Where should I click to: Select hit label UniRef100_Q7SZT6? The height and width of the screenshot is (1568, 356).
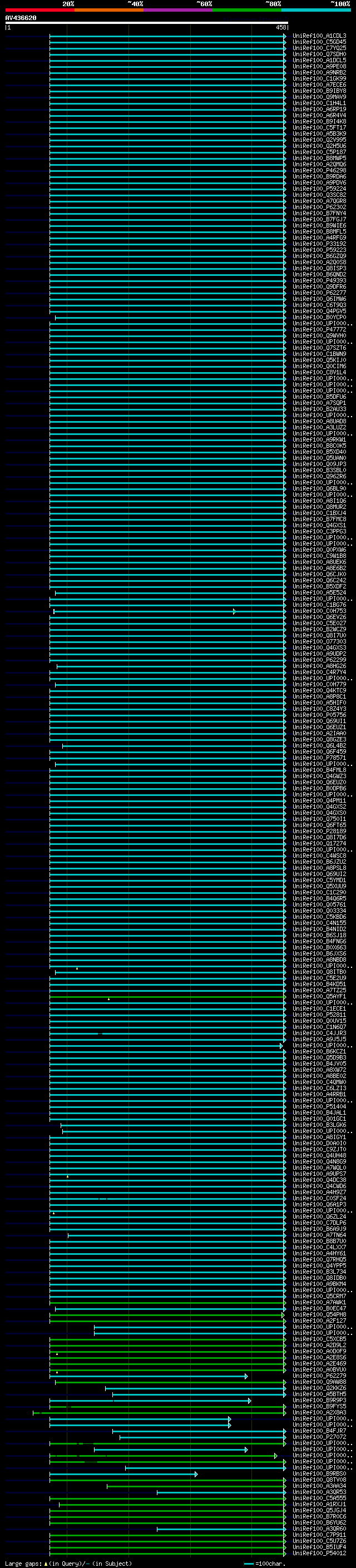[319, 348]
